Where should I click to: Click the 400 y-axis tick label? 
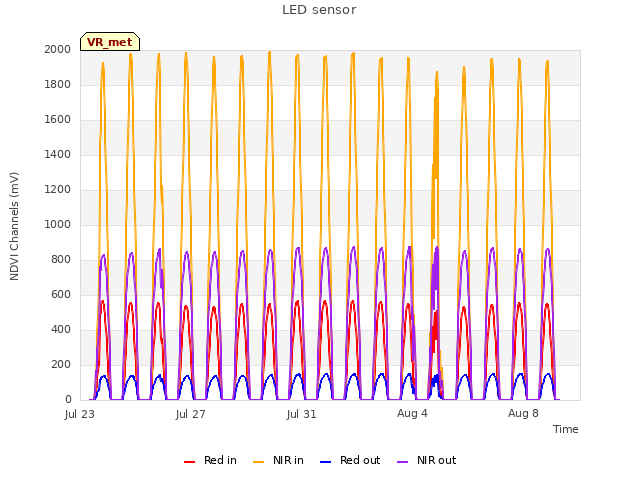61,329
